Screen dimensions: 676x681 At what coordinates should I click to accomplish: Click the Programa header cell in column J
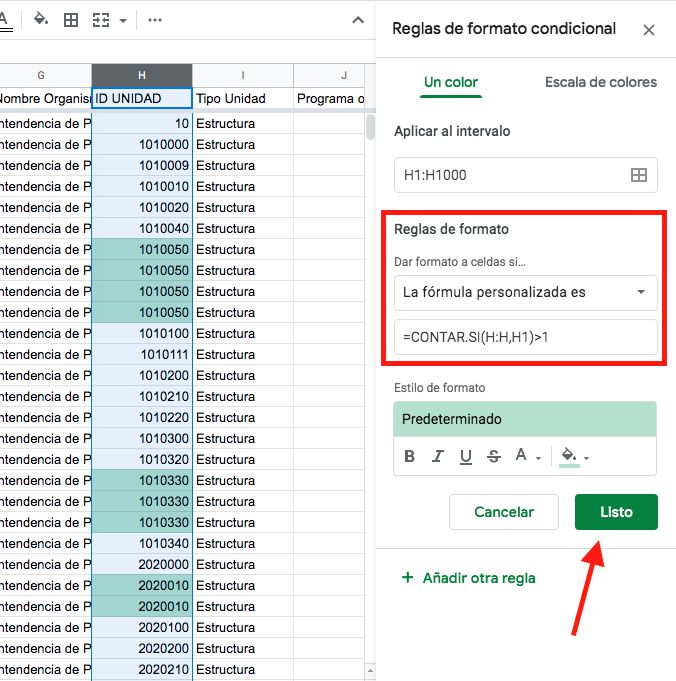click(329, 99)
